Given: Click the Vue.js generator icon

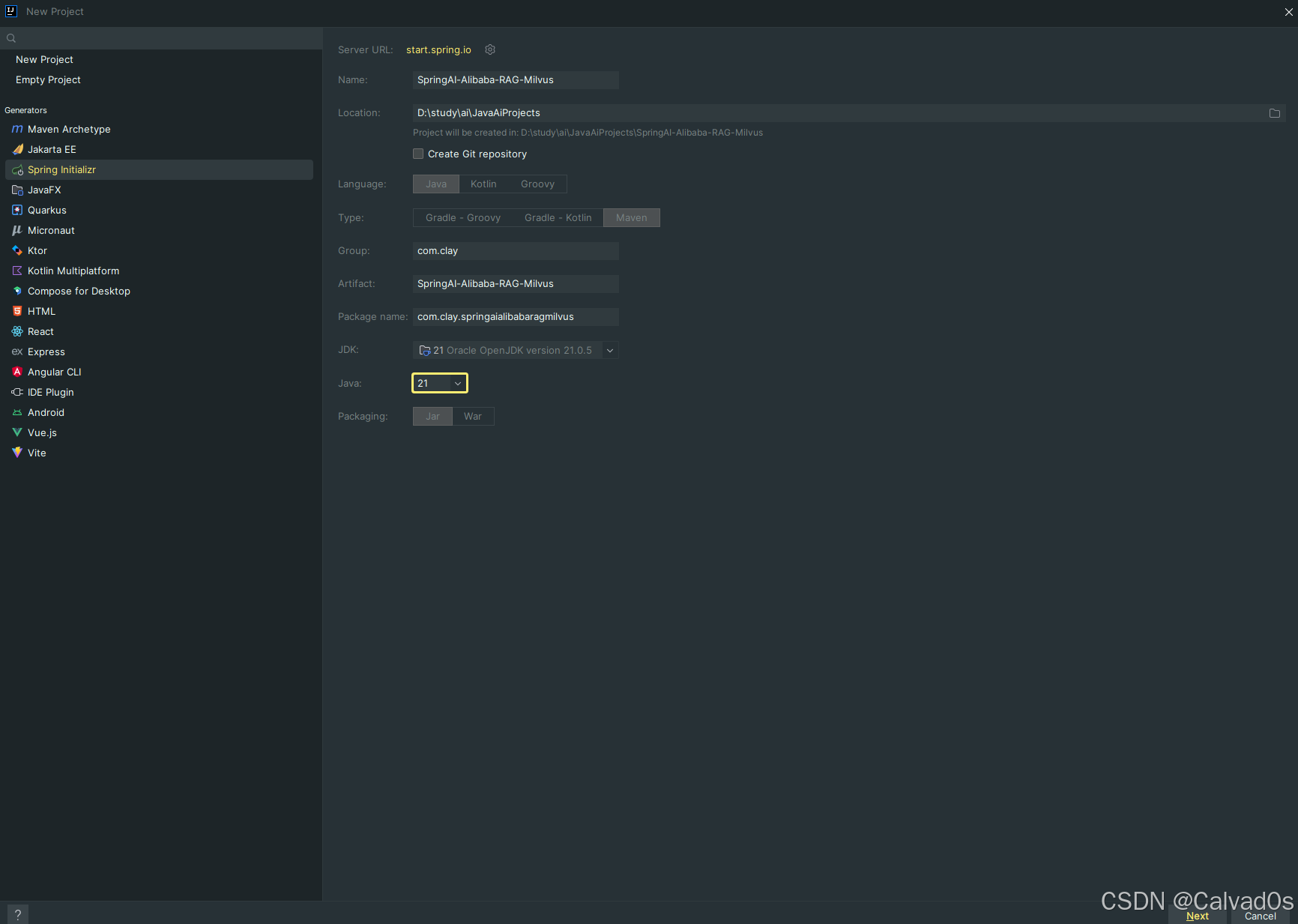Looking at the screenshot, I should [x=17, y=432].
